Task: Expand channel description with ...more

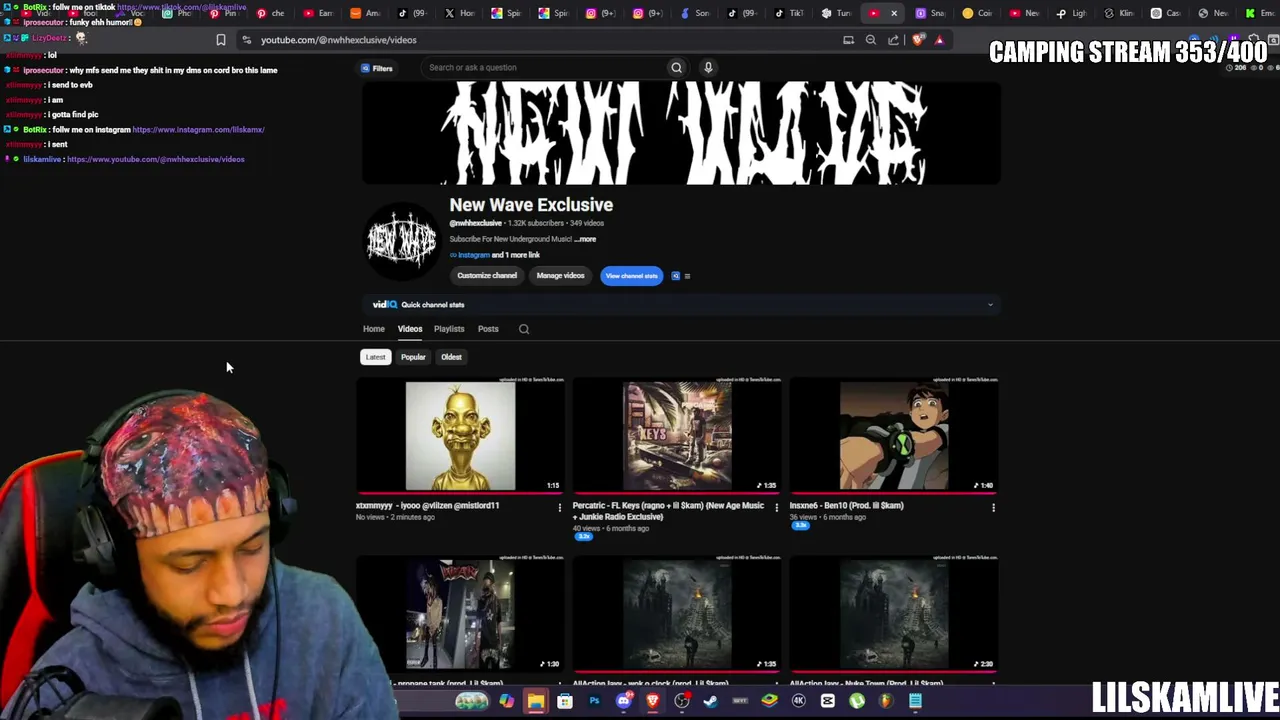Action: pyautogui.click(x=585, y=239)
